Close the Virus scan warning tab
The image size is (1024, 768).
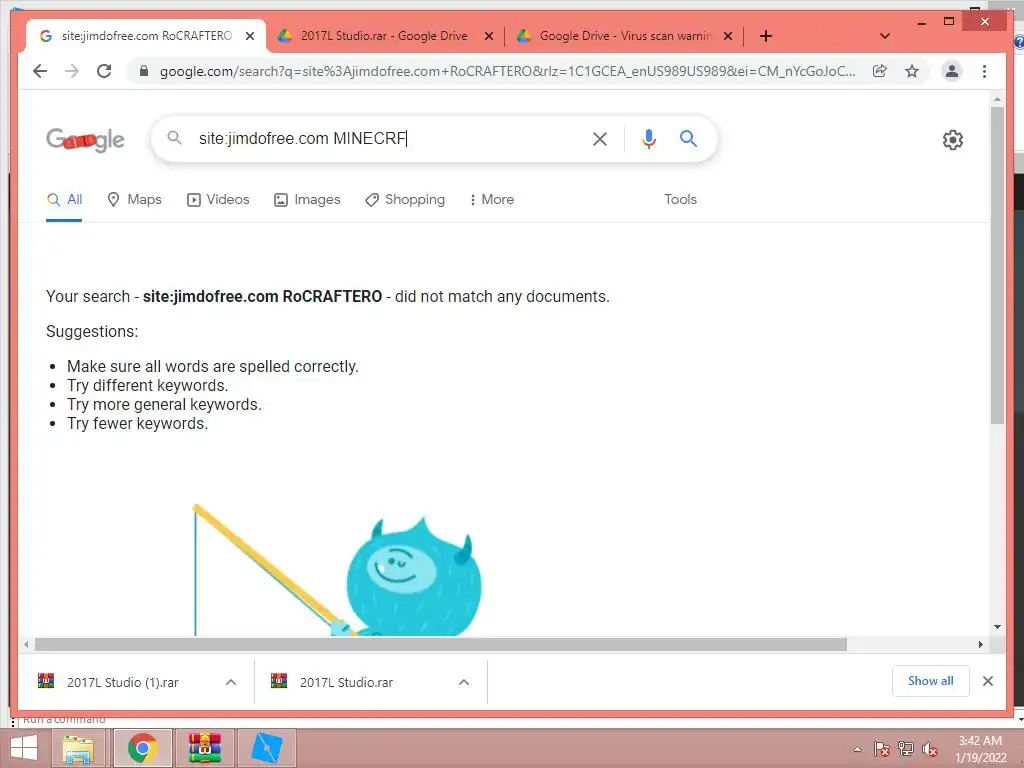(x=728, y=36)
